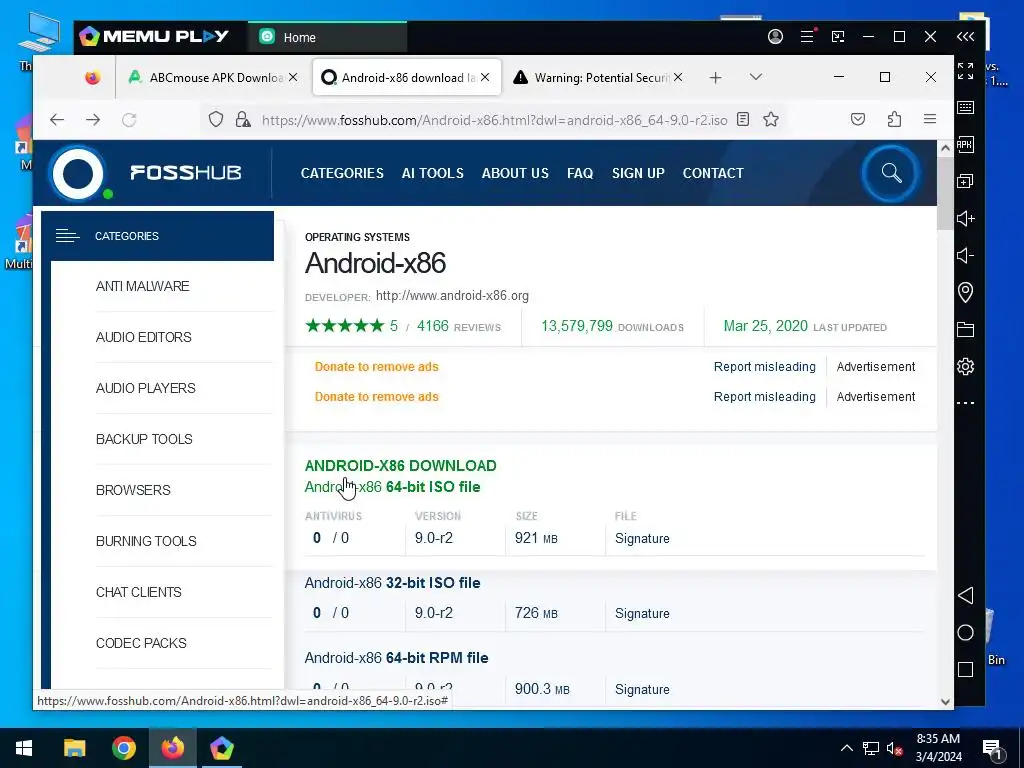Close the ABCmouse APK Download tab
This screenshot has height=768, width=1024.
point(293,77)
